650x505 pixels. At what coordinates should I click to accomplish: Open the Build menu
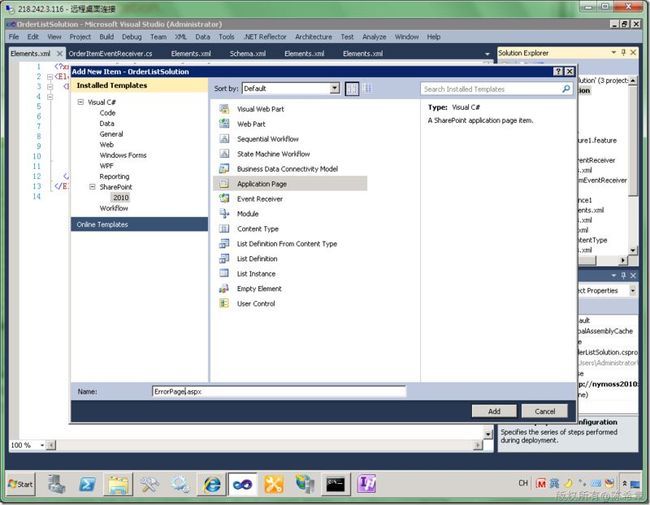click(107, 37)
